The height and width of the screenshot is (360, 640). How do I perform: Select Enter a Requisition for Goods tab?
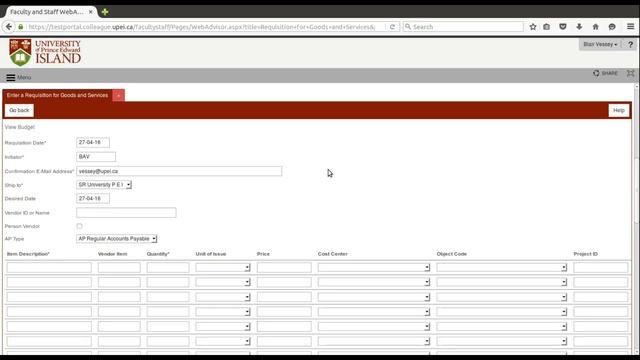57,95
